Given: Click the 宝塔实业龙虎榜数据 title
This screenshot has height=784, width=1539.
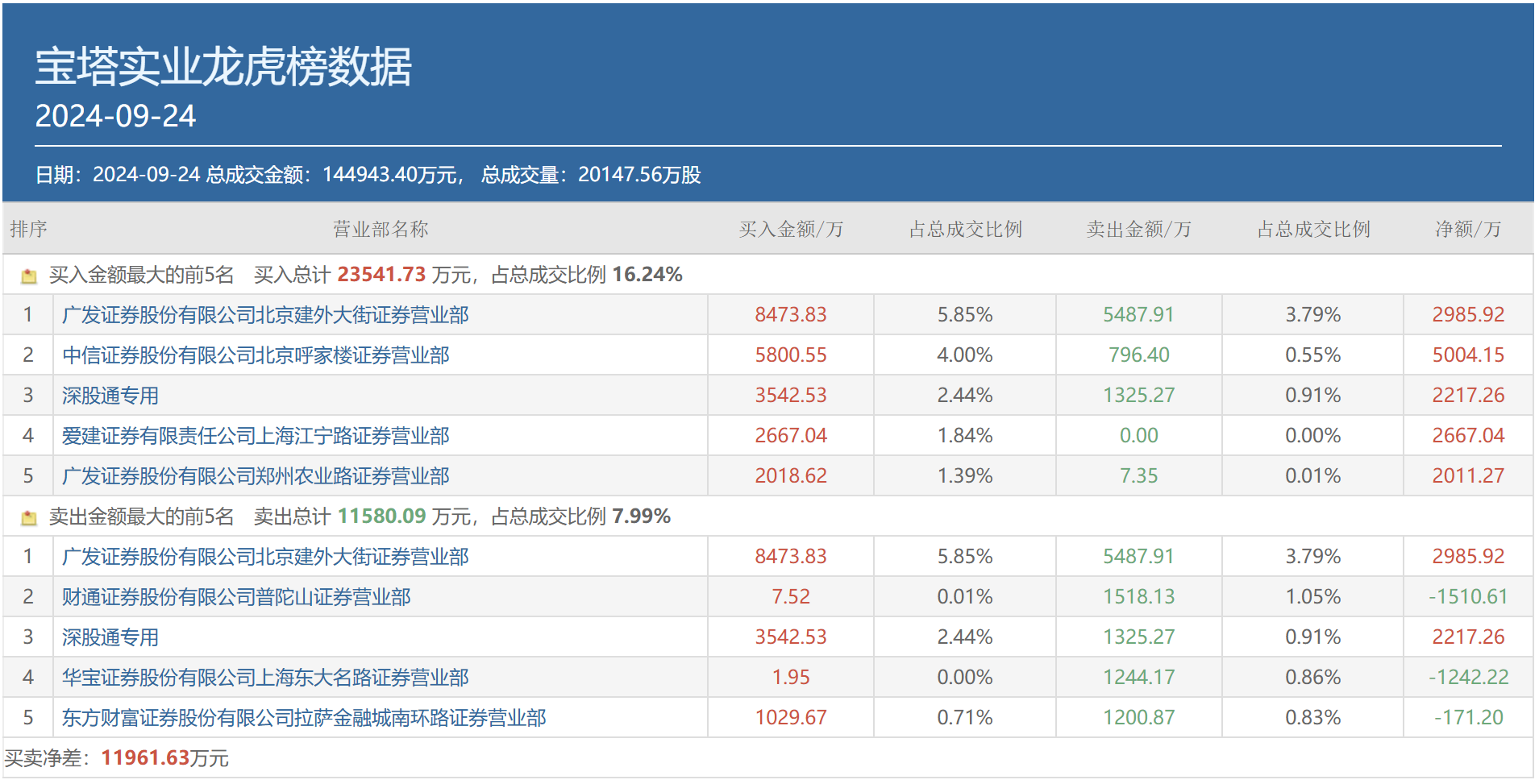Looking at the screenshot, I should pos(223,66).
